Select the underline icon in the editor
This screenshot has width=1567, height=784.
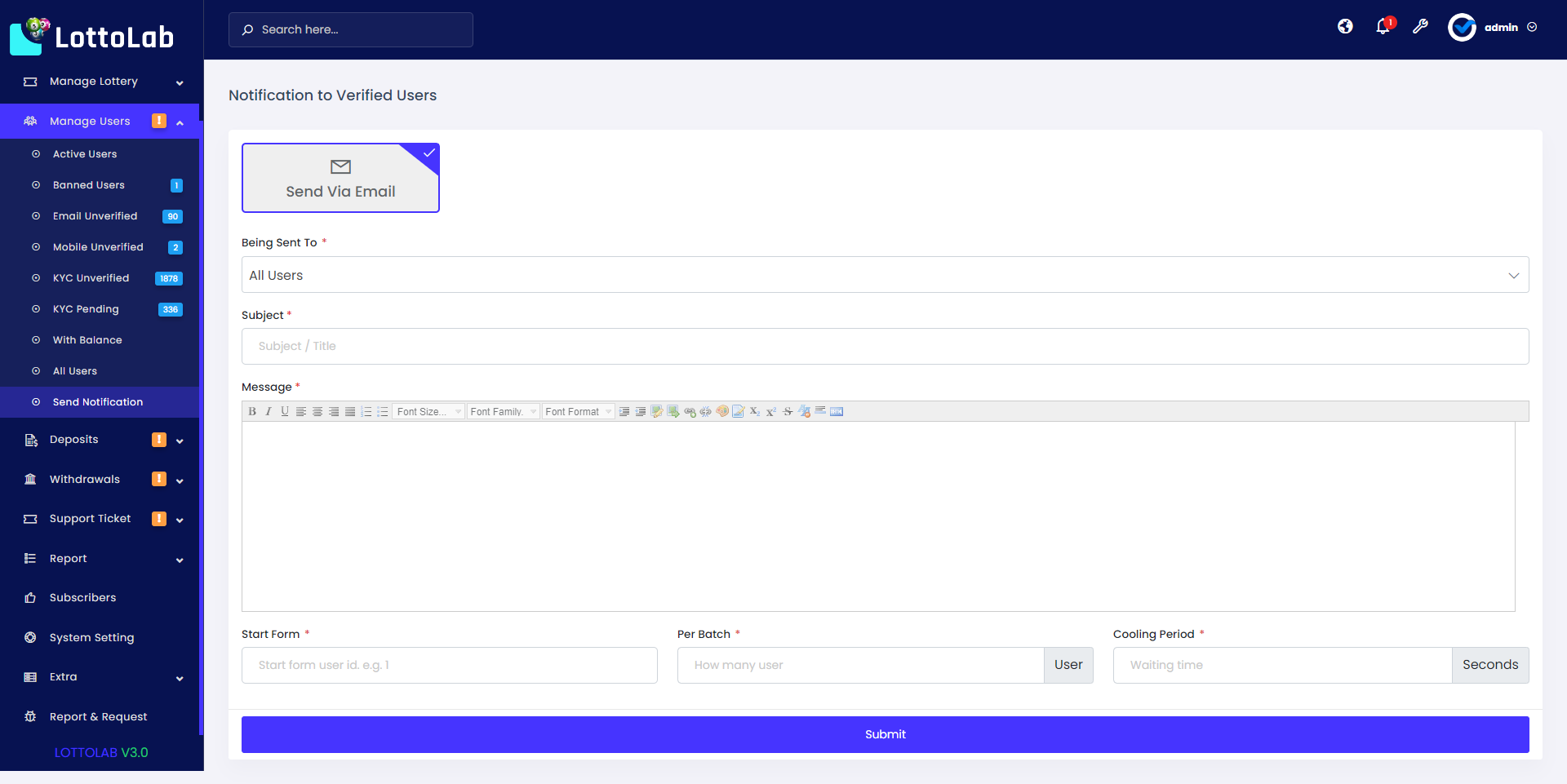(285, 411)
